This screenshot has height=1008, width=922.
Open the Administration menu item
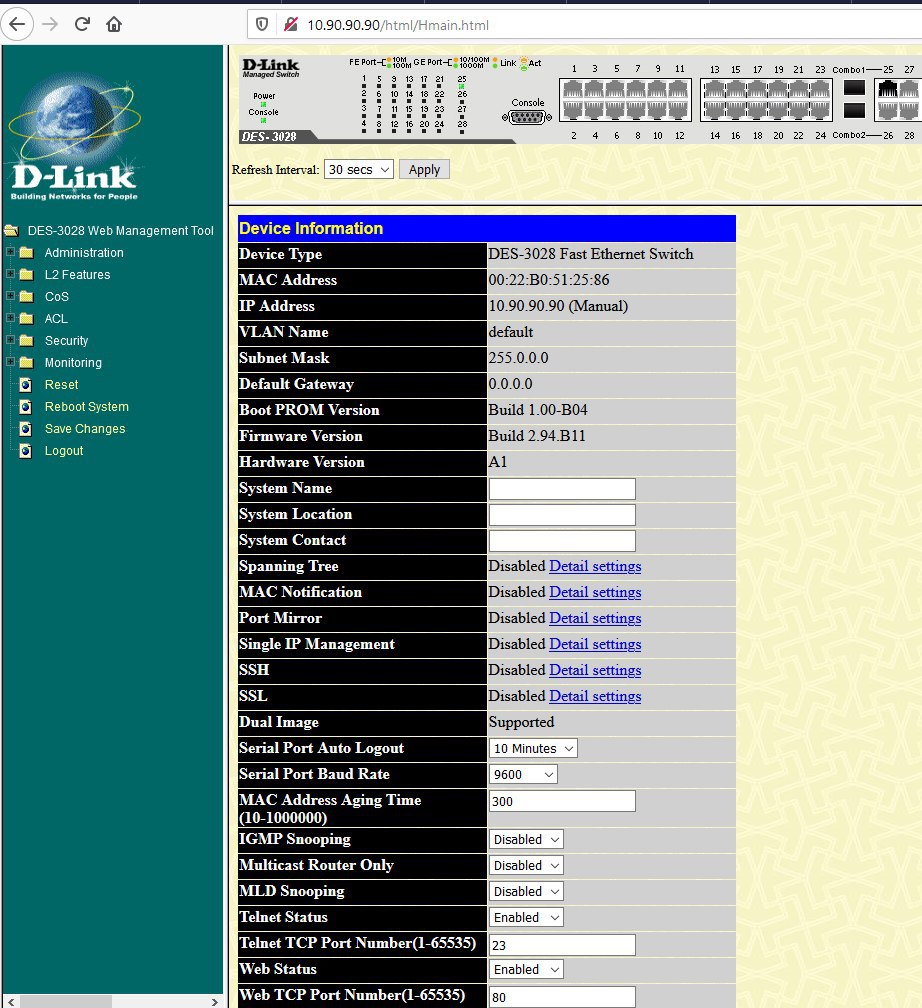point(84,253)
